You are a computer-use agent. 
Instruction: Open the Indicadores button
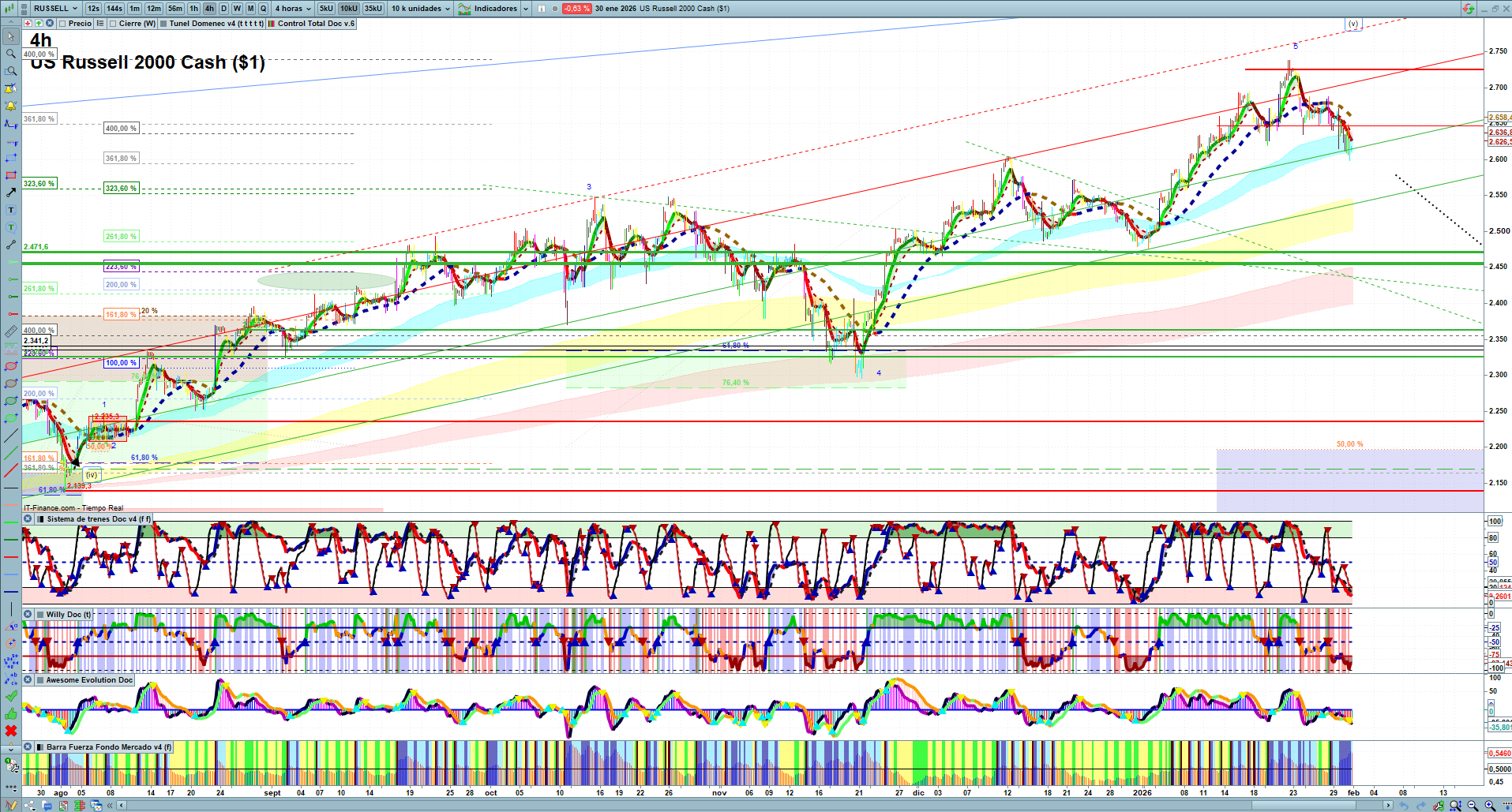tap(487, 9)
